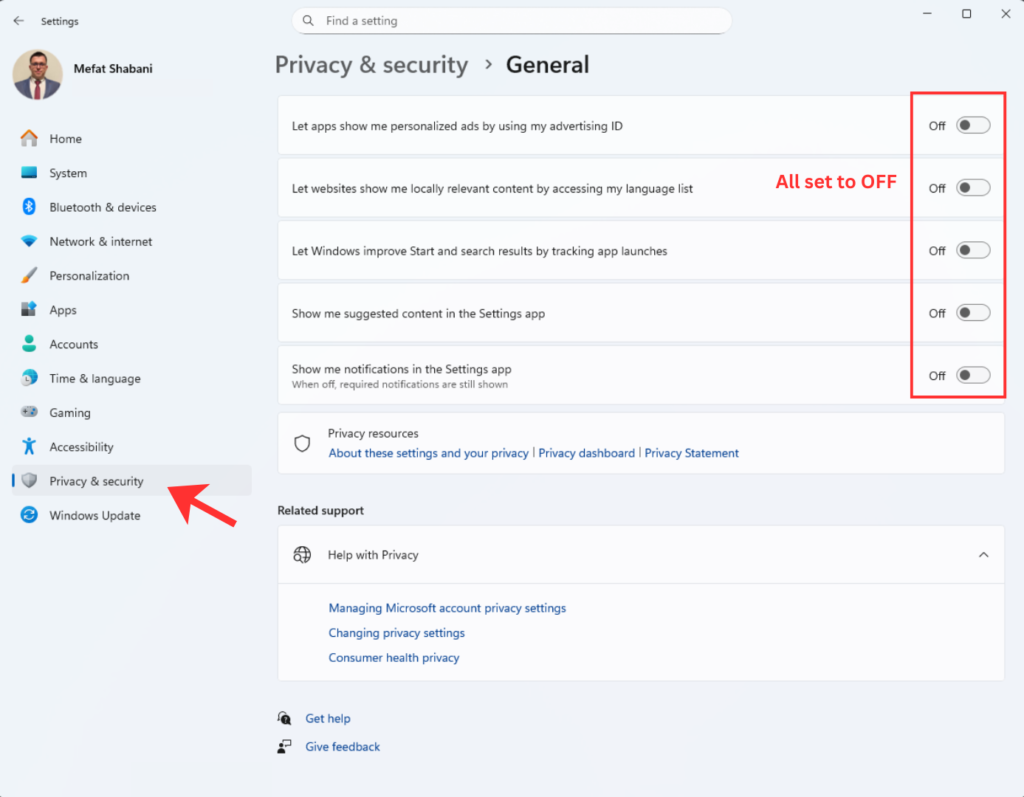Open the Apps settings category

[63, 310]
